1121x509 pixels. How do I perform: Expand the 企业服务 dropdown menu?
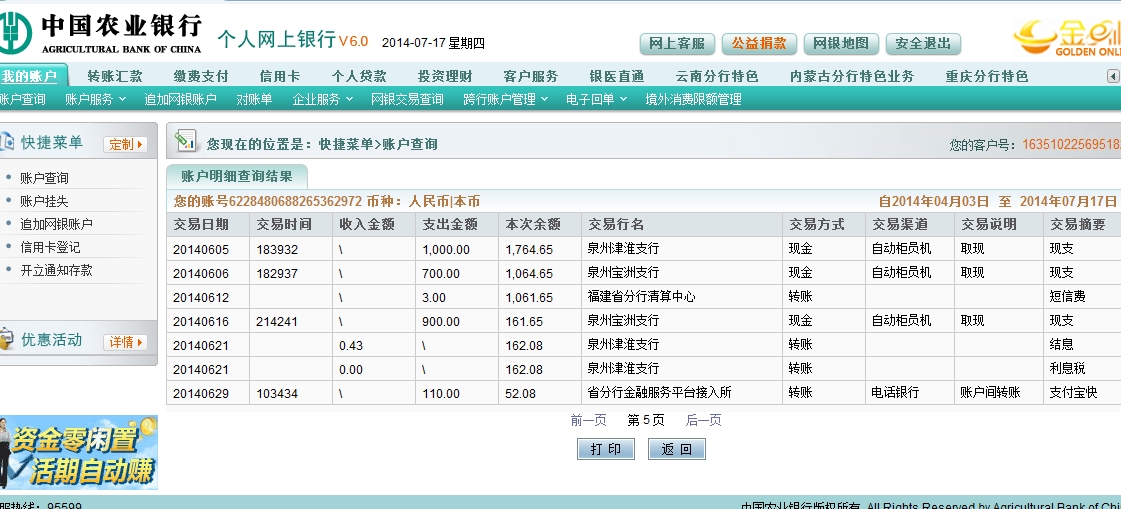coord(322,99)
